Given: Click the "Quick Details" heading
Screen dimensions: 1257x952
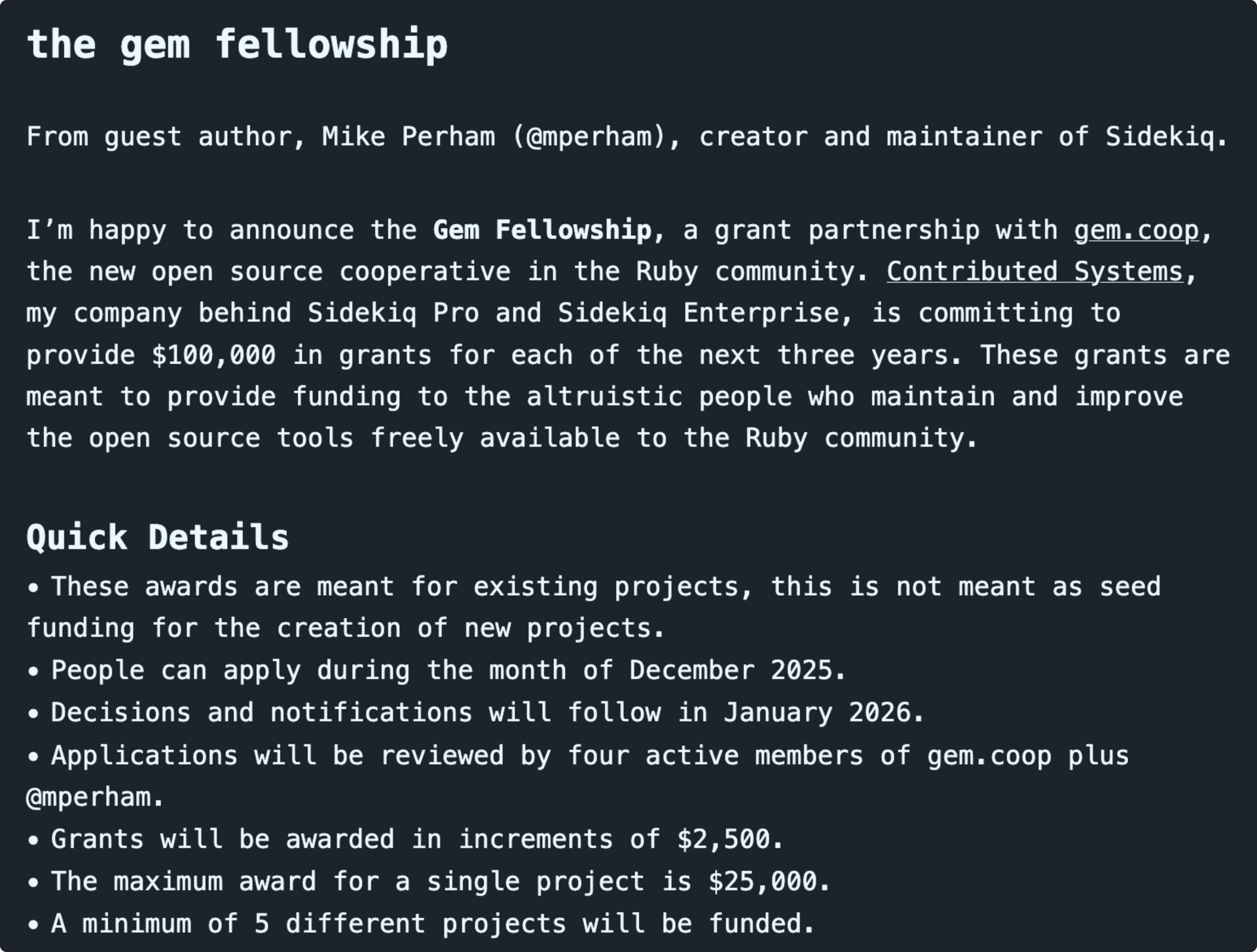Looking at the screenshot, I should pyautogui.click(x=157, y=538).
